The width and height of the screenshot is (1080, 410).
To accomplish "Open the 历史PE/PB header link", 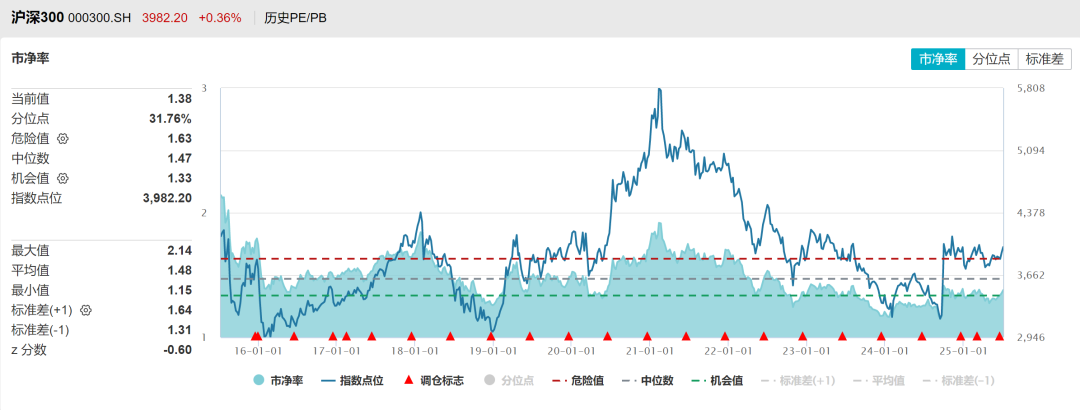I will pos(295,18).
